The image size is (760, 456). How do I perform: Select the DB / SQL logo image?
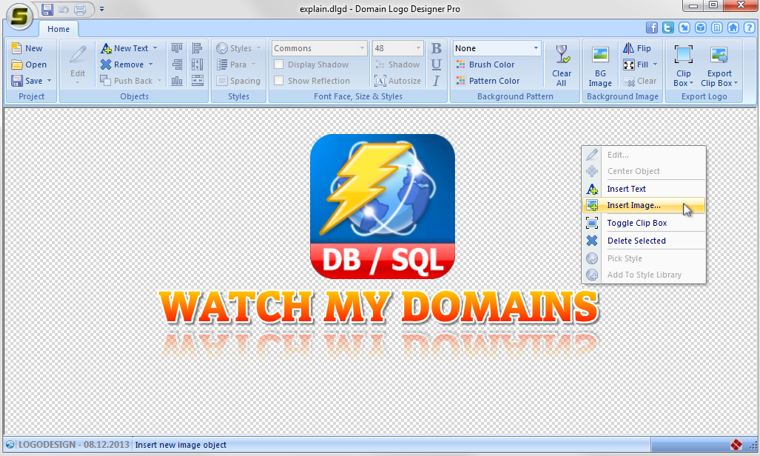click(x=382, y=206)
